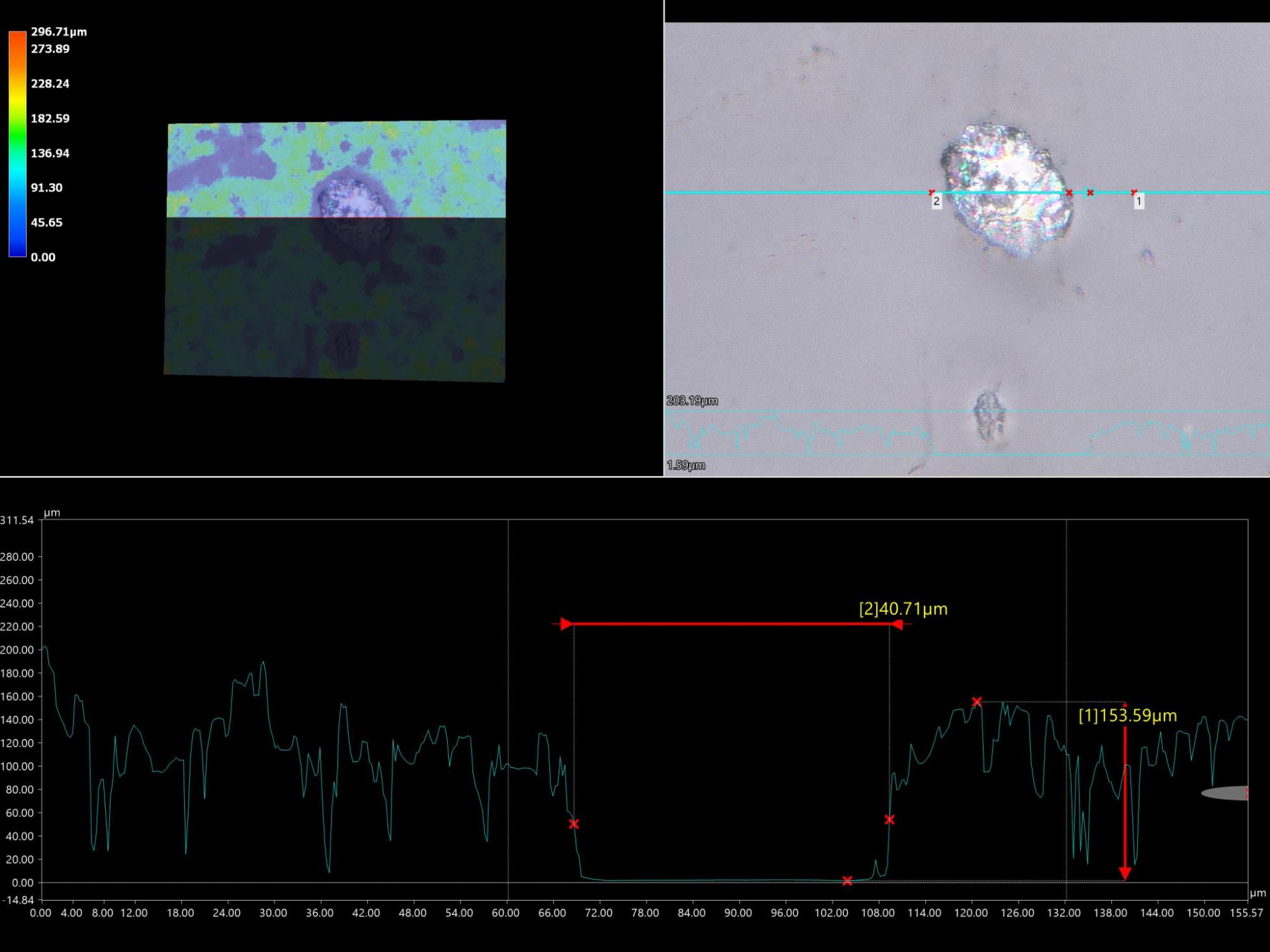Click red X marker on right pit wall
This screenshot has width=1270, height=952.
890,820
